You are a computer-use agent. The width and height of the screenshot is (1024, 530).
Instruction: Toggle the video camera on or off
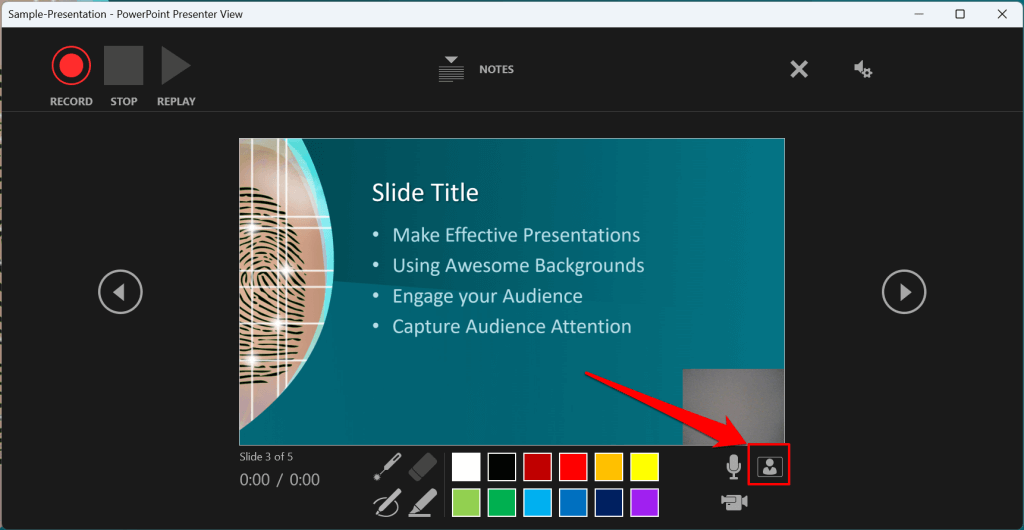[x=734, y=501]
